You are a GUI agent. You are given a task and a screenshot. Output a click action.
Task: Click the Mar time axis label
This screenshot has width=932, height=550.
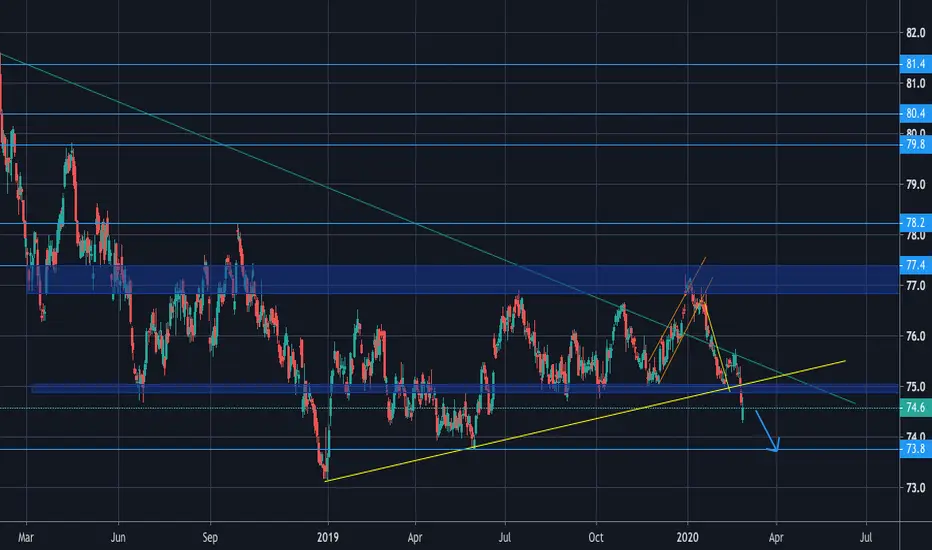(26, 538)
